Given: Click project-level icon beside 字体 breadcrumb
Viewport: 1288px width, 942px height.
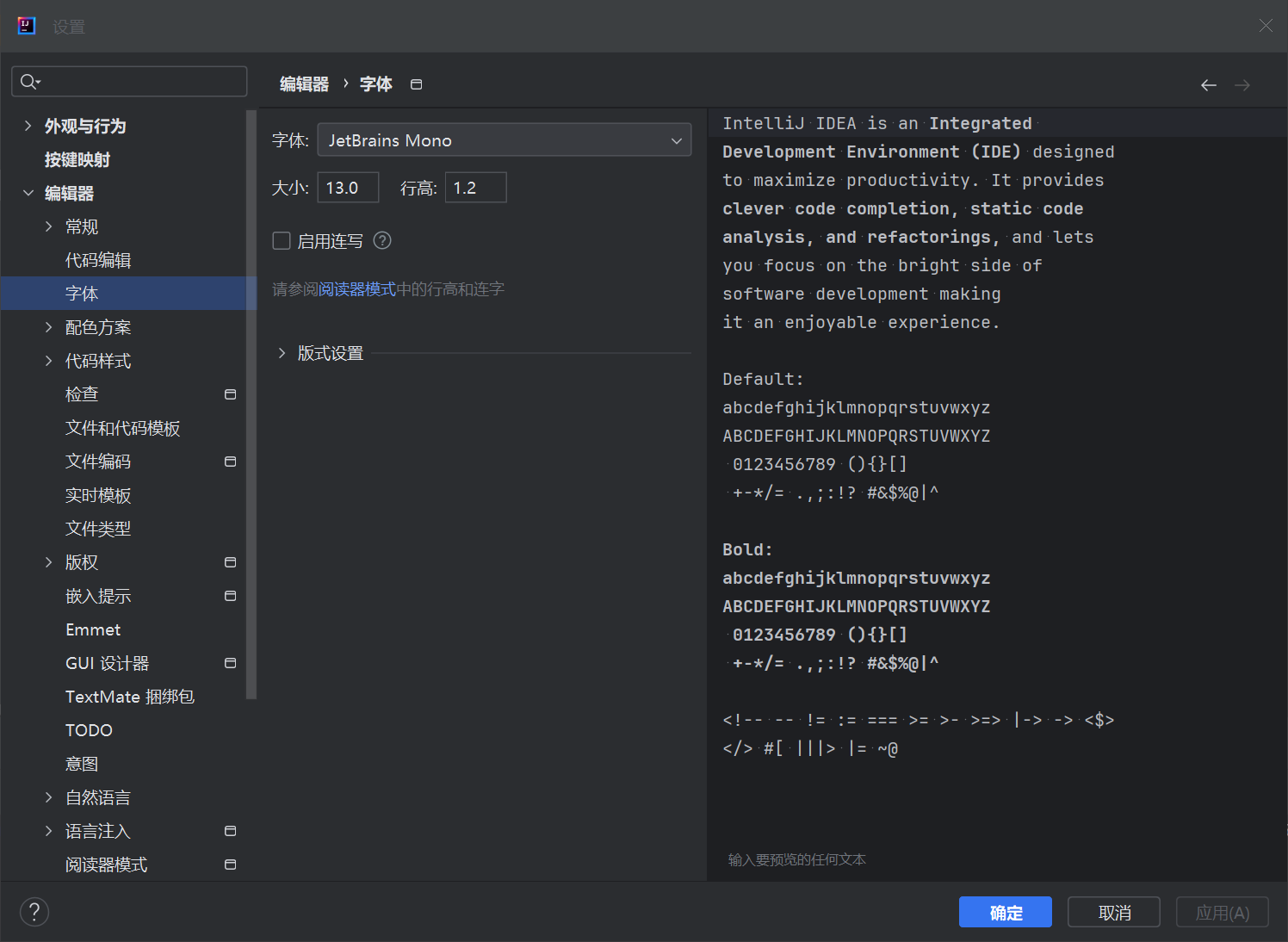Looking at the screenshot, I should (x=417, y=84).
